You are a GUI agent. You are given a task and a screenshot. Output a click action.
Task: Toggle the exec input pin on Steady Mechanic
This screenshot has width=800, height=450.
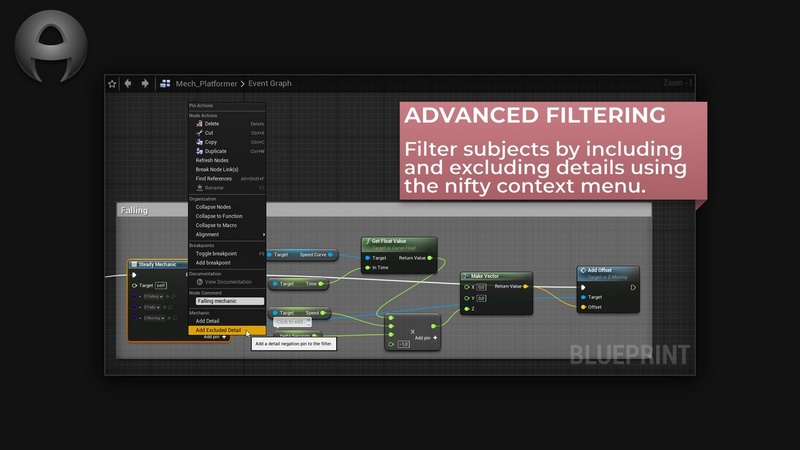coord(134,275)
